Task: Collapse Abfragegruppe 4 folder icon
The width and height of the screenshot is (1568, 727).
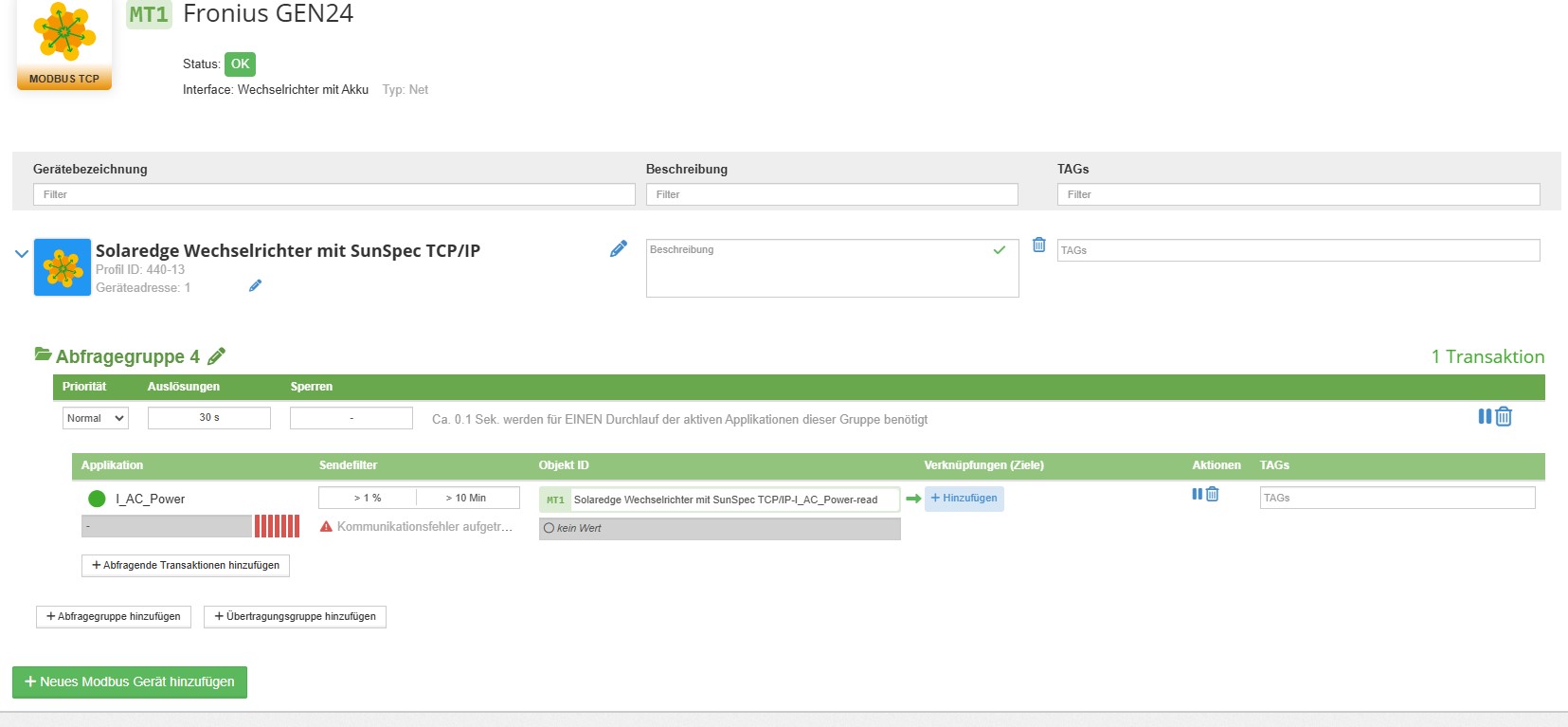Action: coord(43,354)
